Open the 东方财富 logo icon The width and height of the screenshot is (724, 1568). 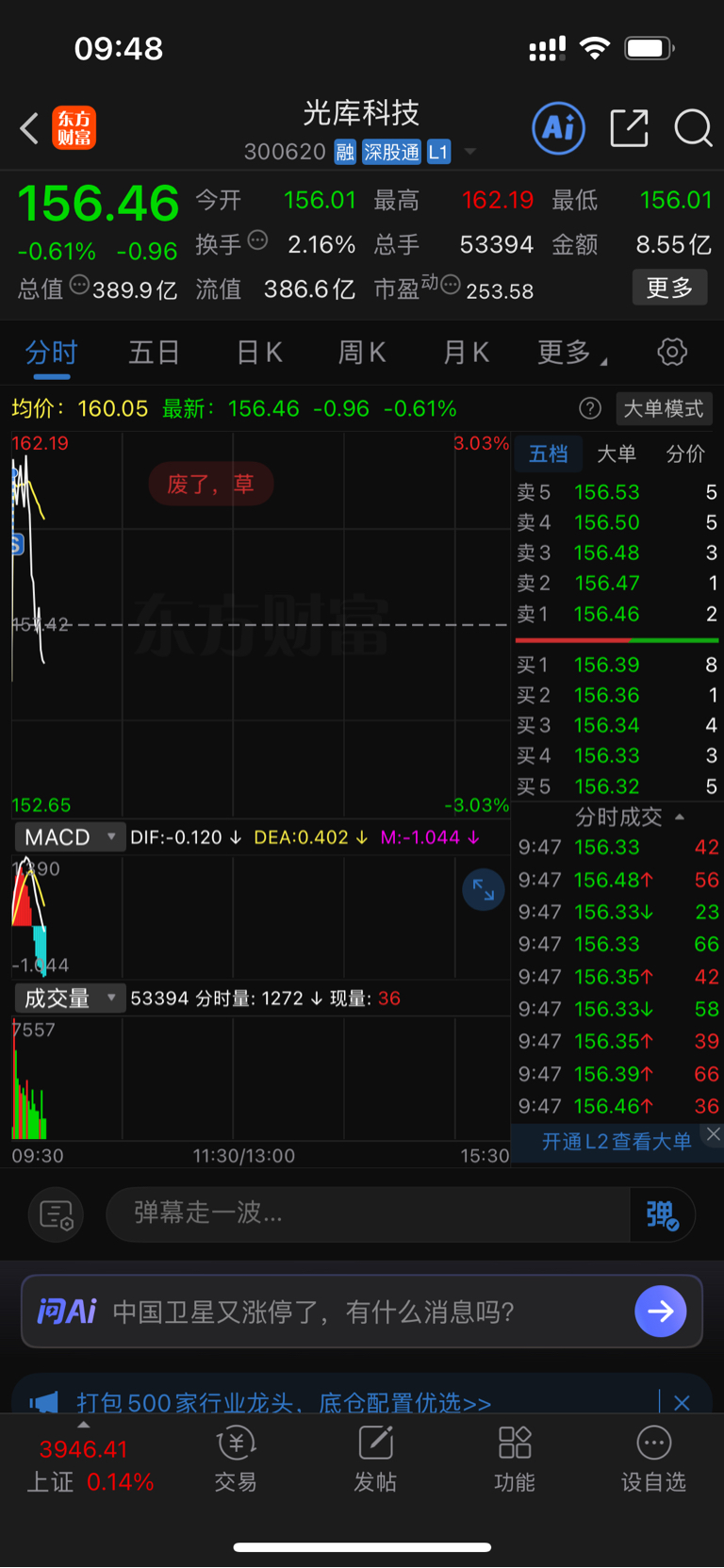74,128
